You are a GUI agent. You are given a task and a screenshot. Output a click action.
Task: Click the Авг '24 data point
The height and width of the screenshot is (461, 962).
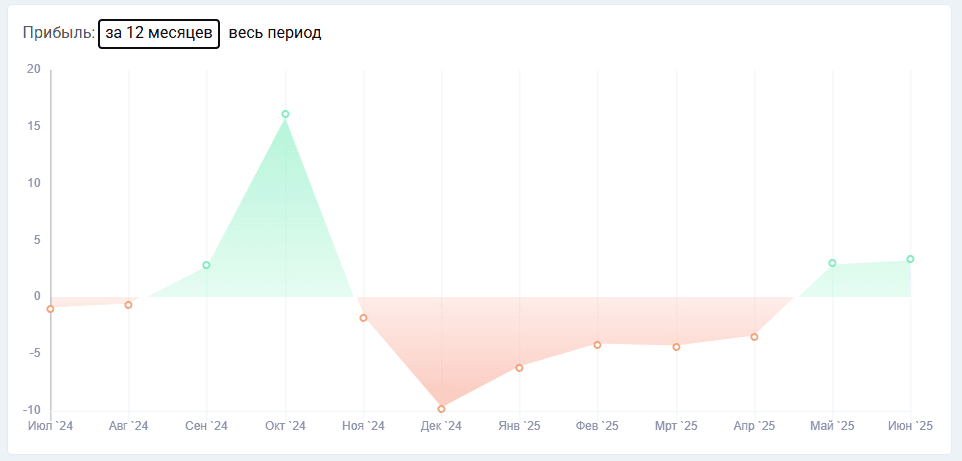coord(128,305)
